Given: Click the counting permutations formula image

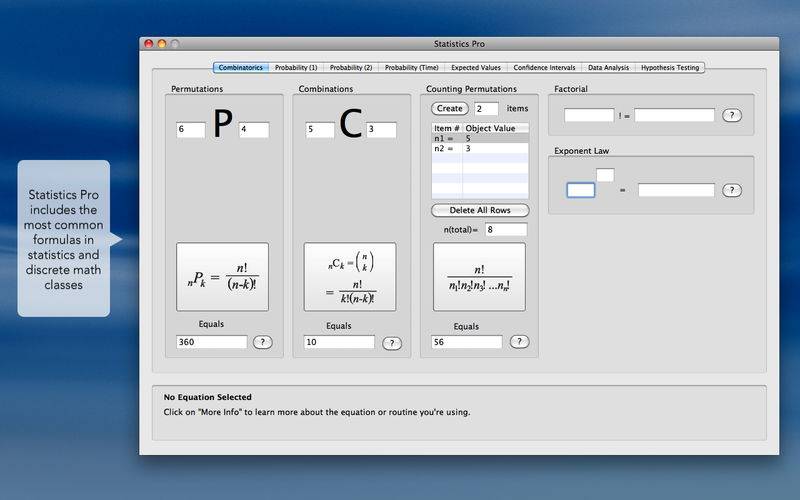Looking at the screenshot, I should point(479,277).
